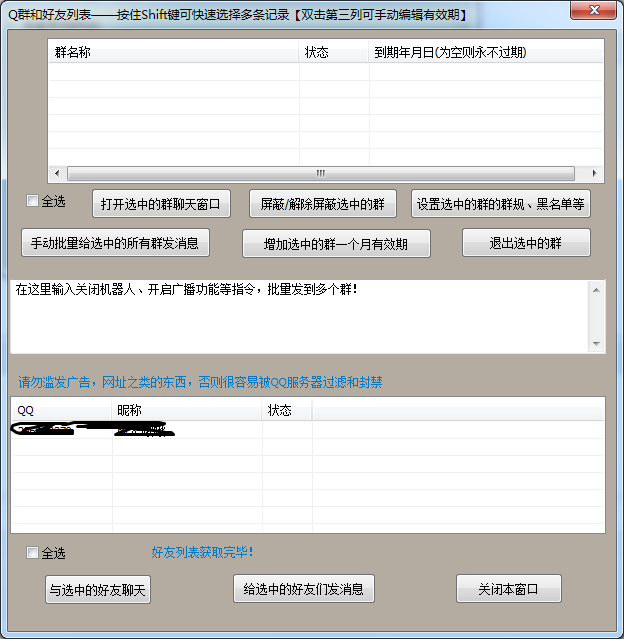Click the 好友列表获取完毕! status text
624x639 pixels.
tap(203, 552)
